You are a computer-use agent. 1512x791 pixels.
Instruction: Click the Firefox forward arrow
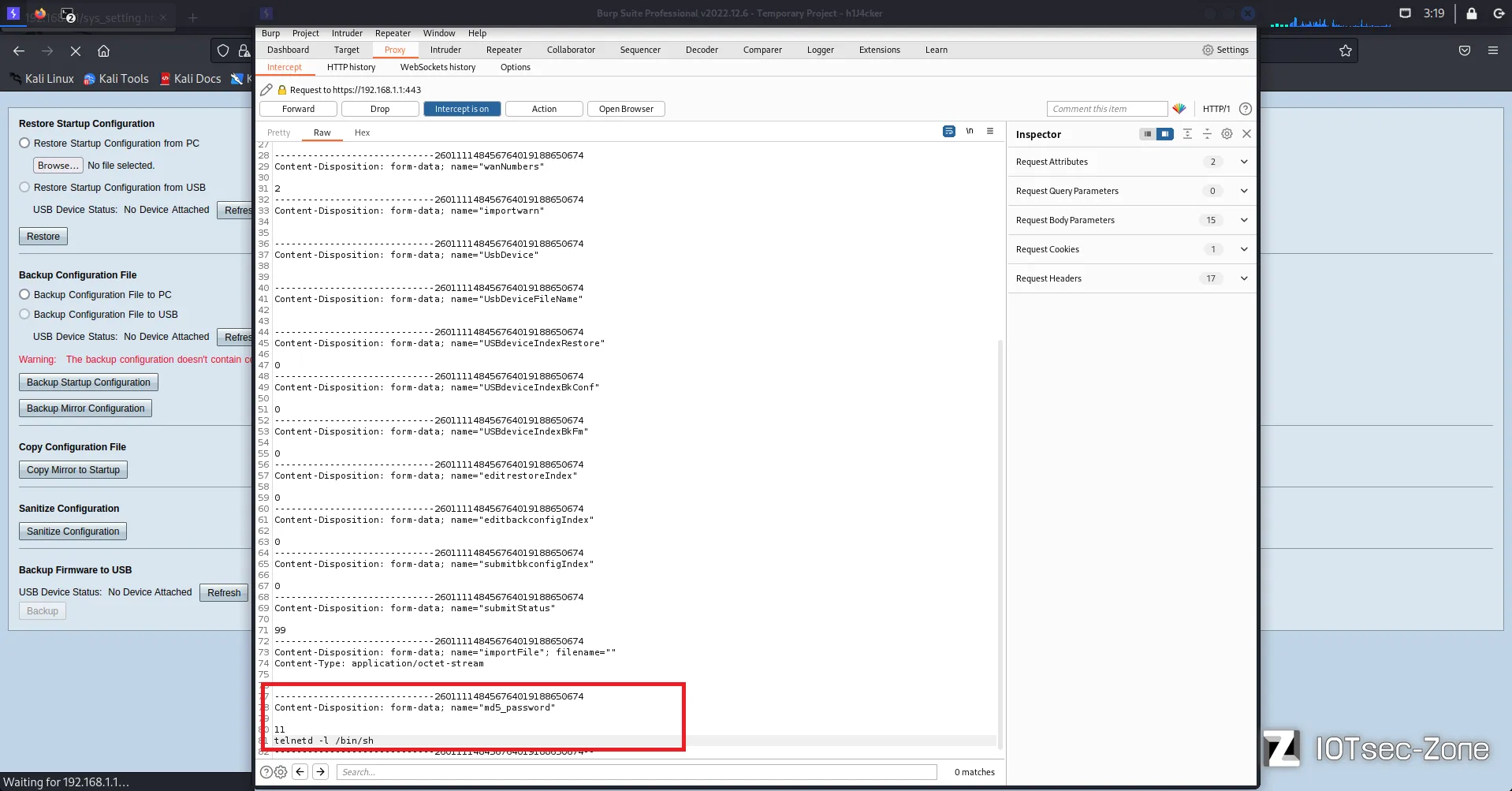coord(47,50)
